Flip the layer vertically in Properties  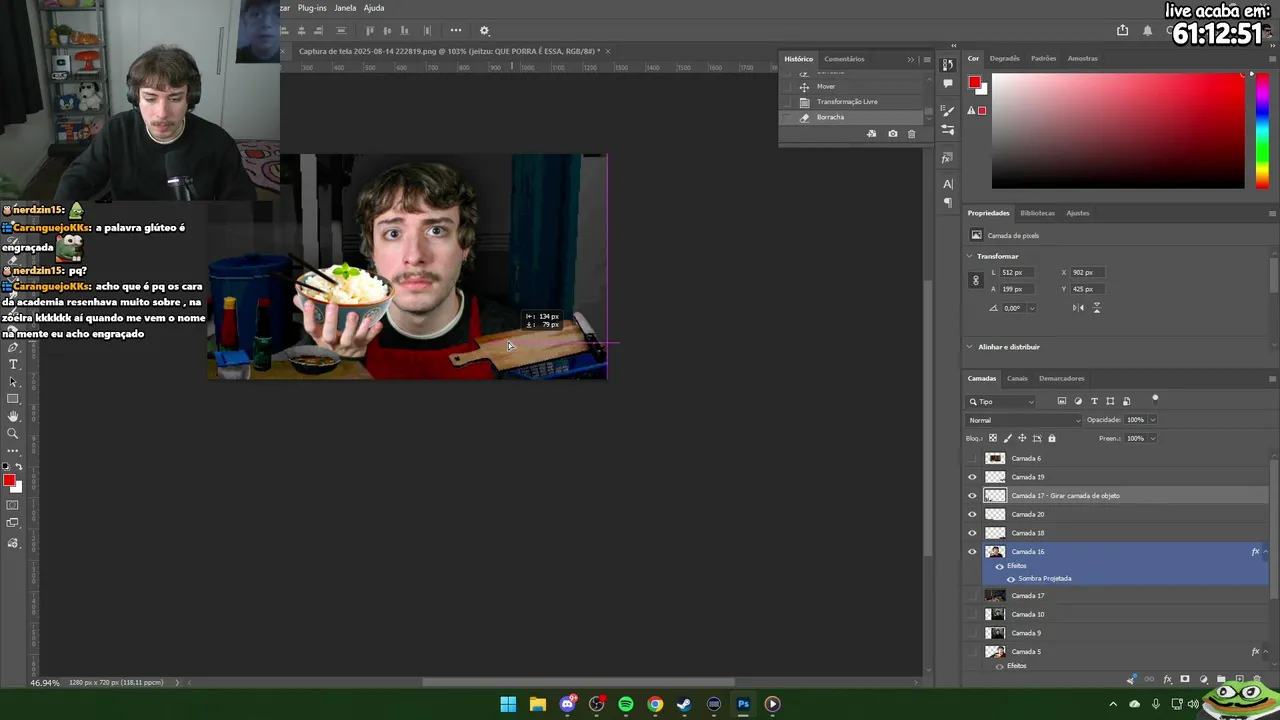[1097, 308]
